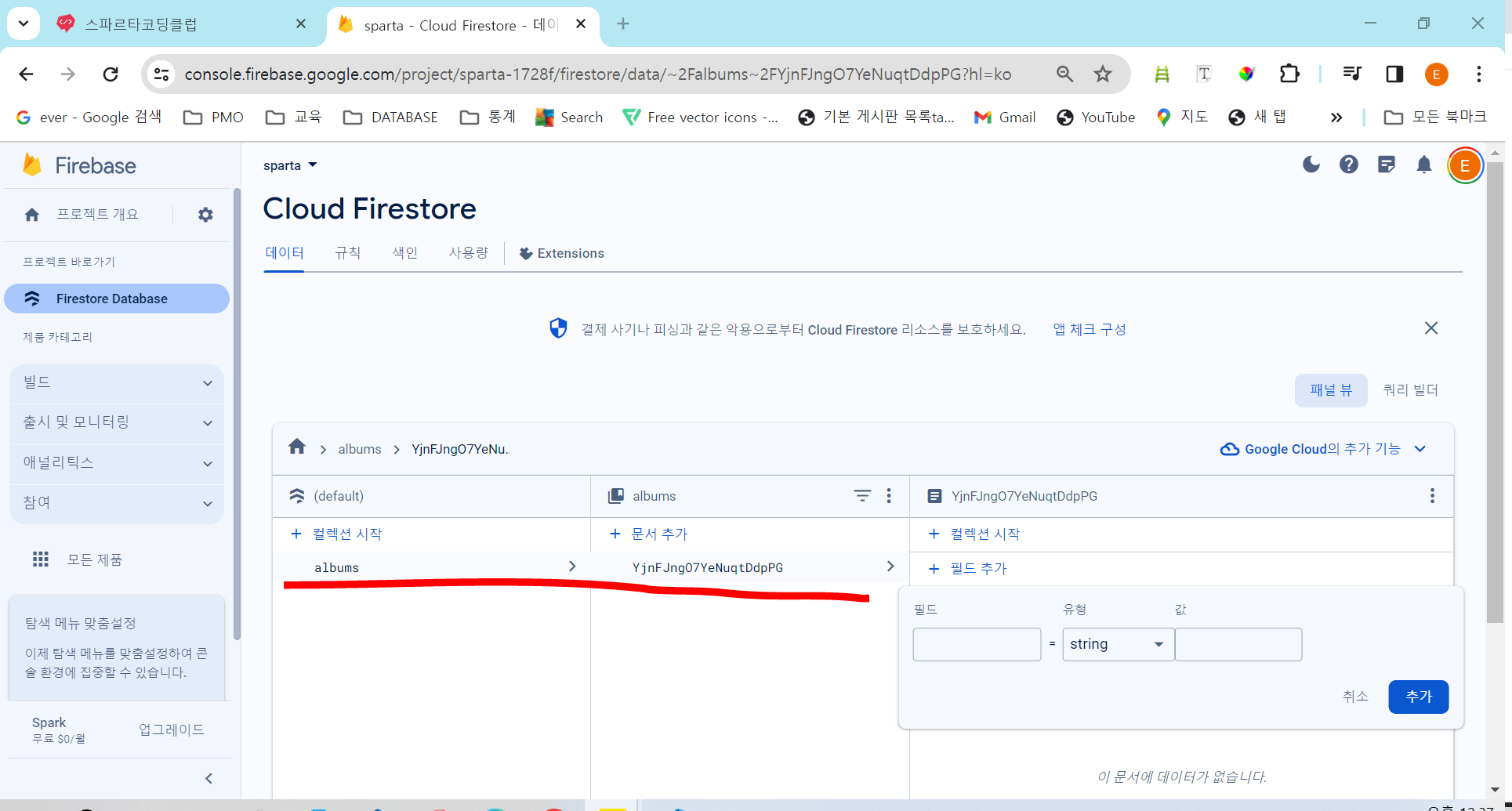The width and height of the screenshot is (1512, 811).
Task: Expand the 출시 및 모니터링 category
Action: pyautogui.click(x=117, y=422)
